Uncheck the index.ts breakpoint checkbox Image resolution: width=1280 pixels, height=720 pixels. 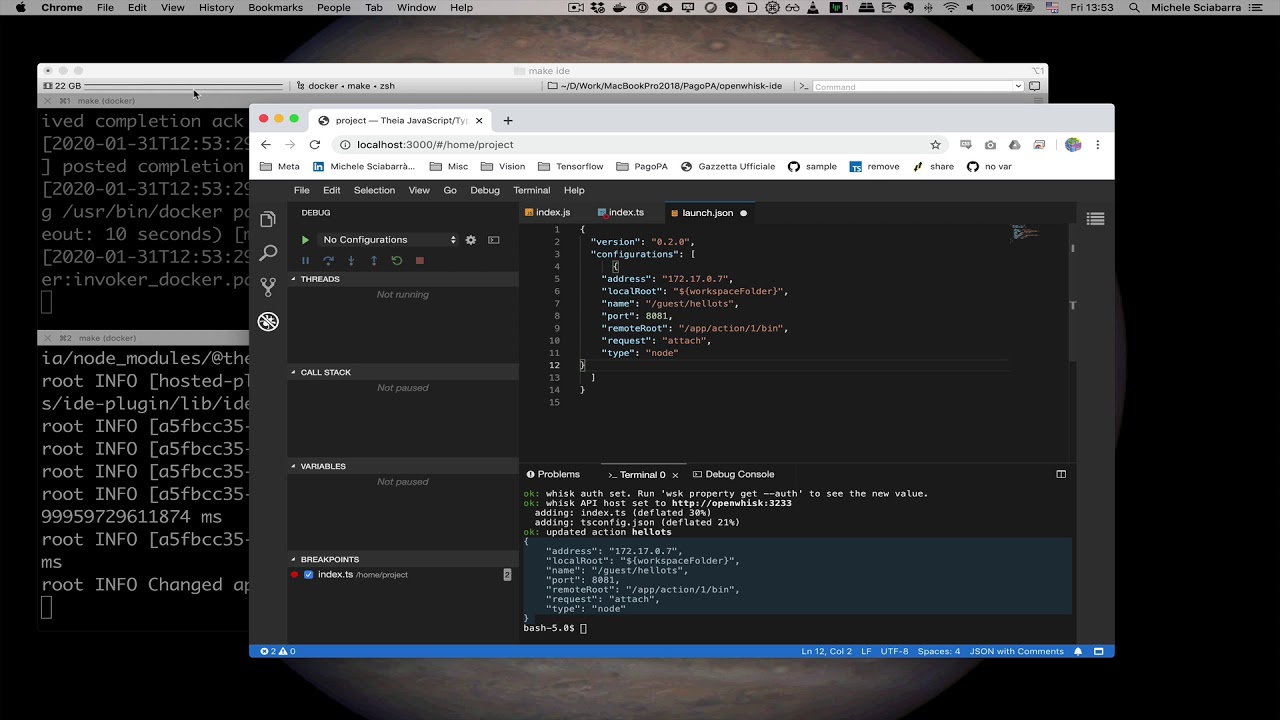pos(309,575)
